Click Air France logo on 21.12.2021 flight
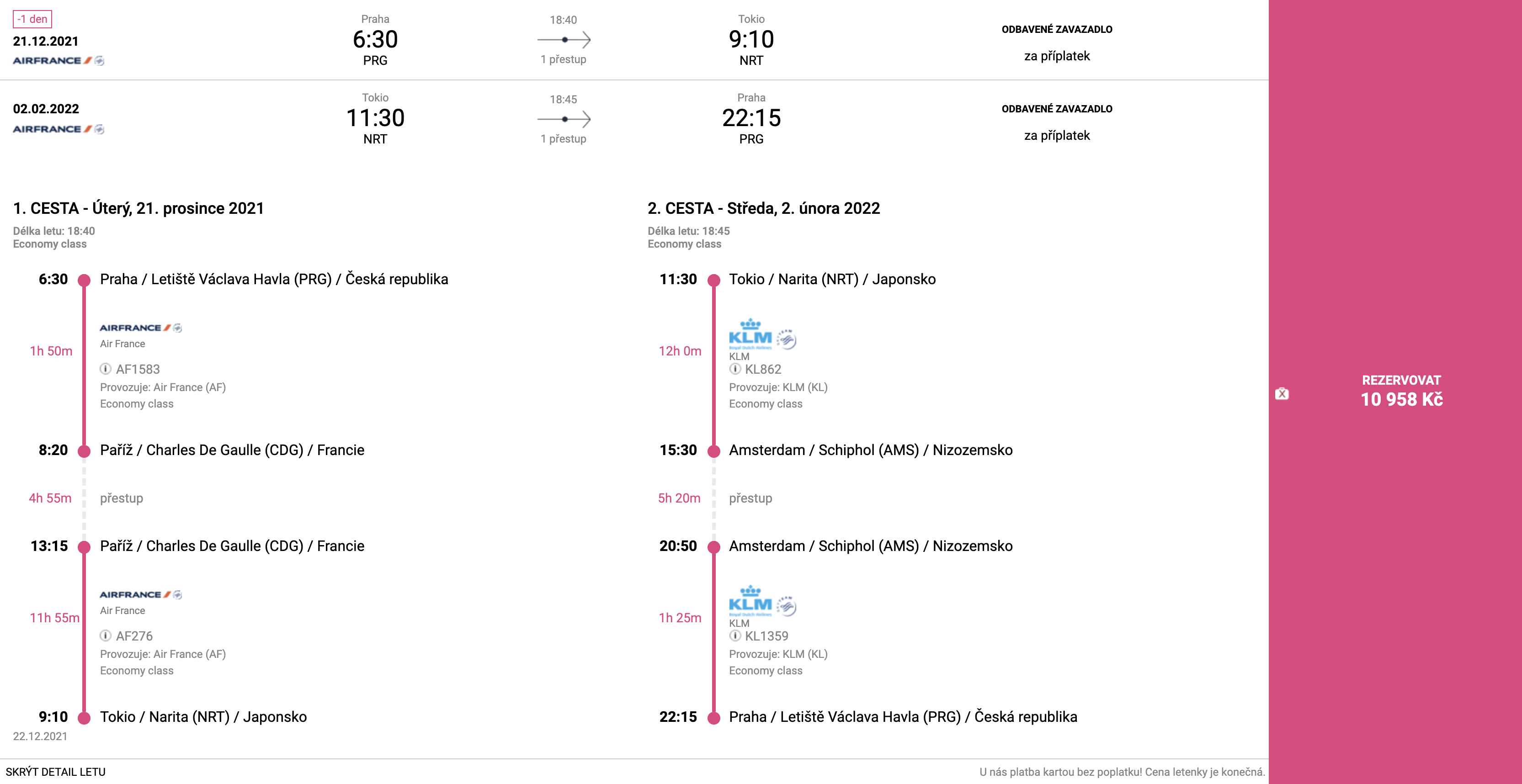 (x=59, y=60)
